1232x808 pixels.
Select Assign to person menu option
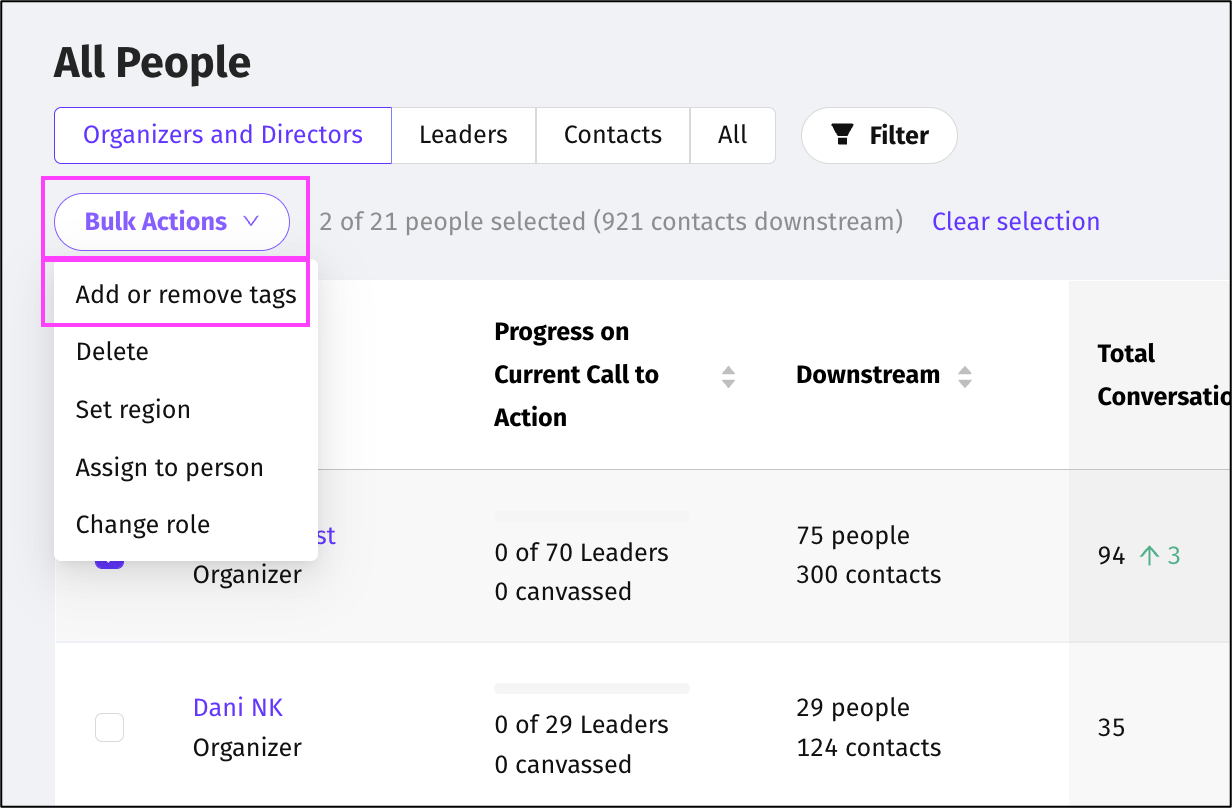(x=169, y=468)
